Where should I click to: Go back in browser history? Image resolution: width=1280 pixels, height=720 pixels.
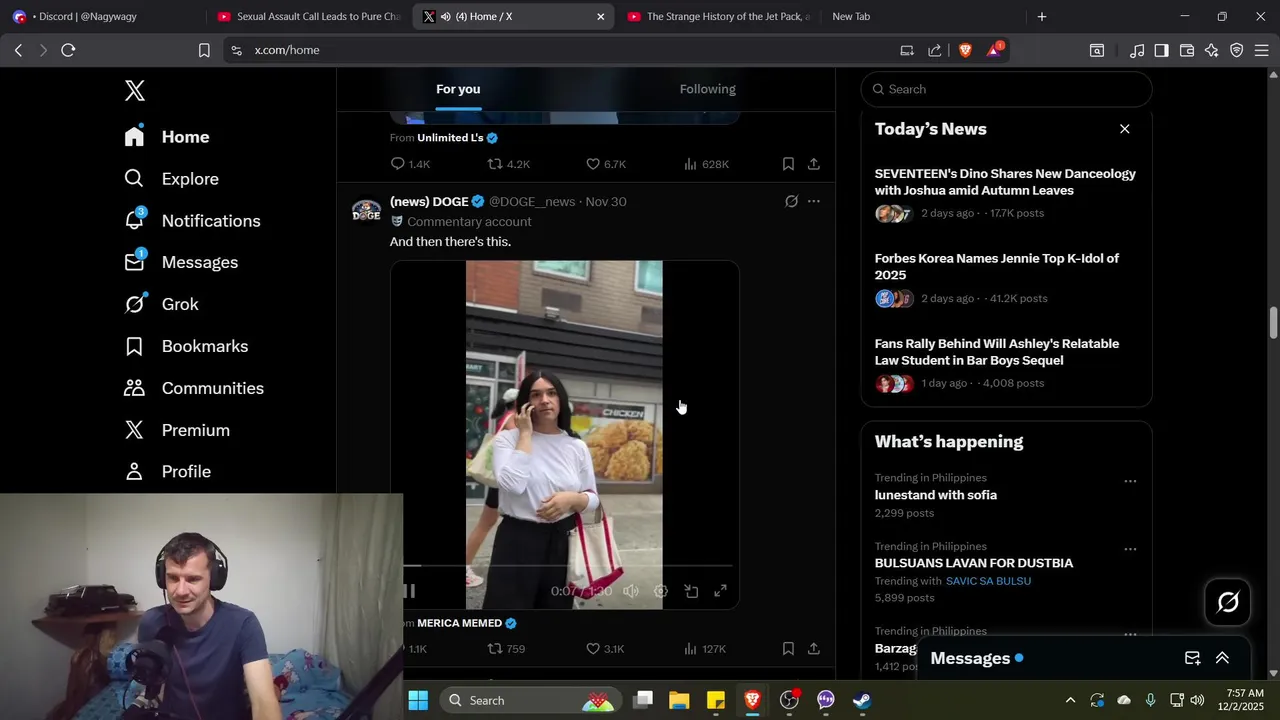18,50
